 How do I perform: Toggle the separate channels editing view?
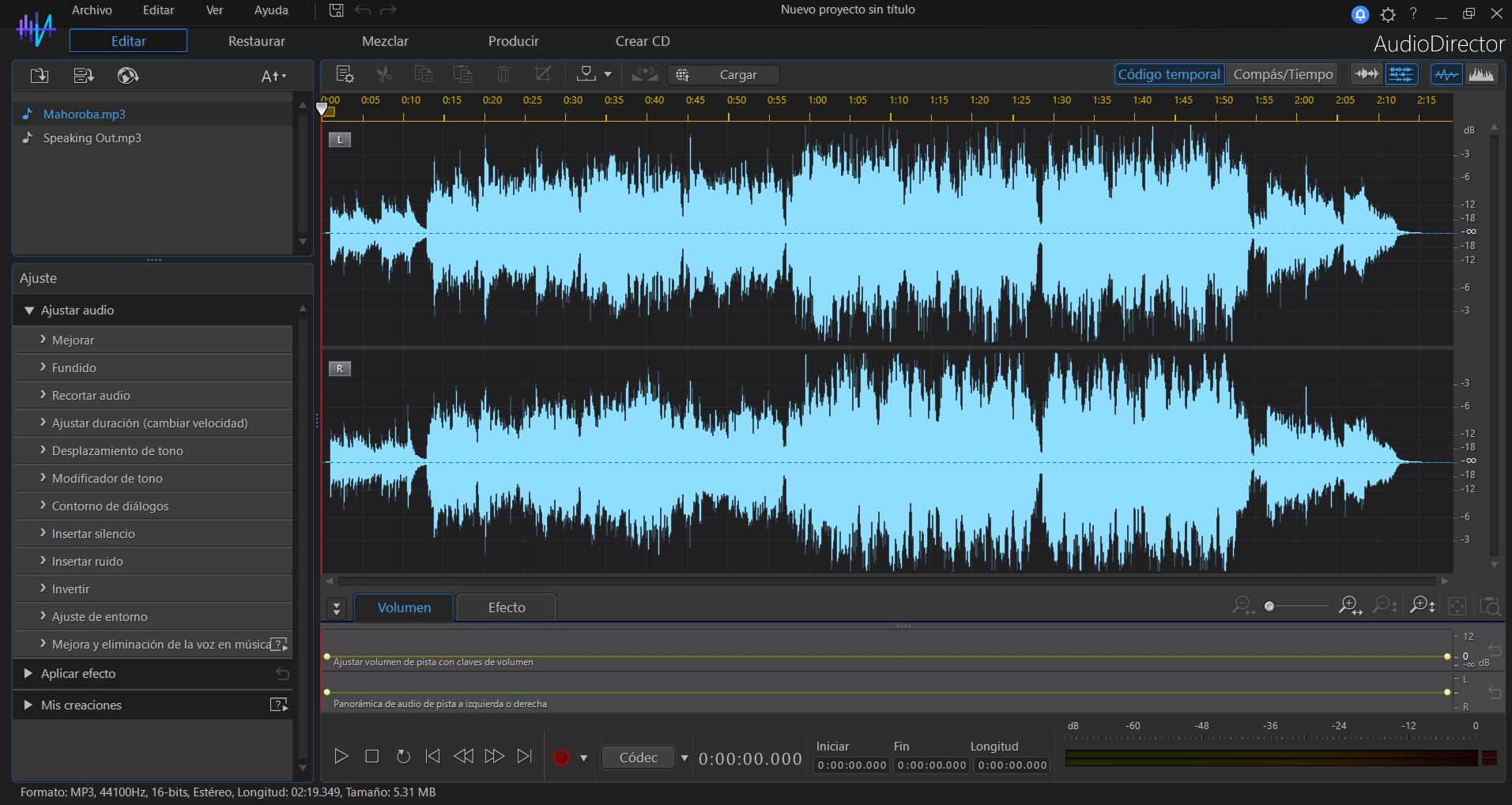coord(1401,74)
